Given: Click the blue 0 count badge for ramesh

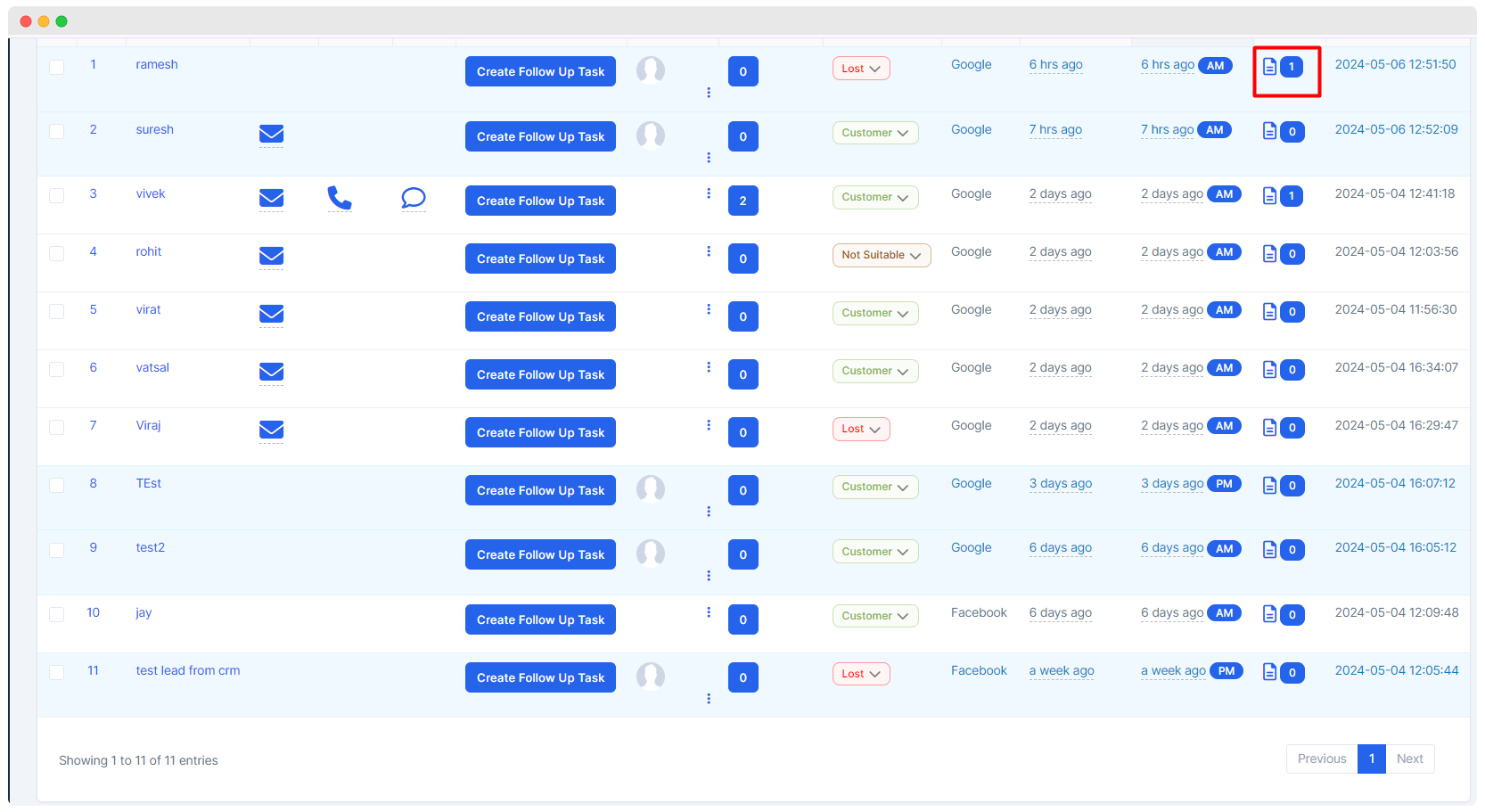Looking at the screenshot, I should click(x=743, y=71).
